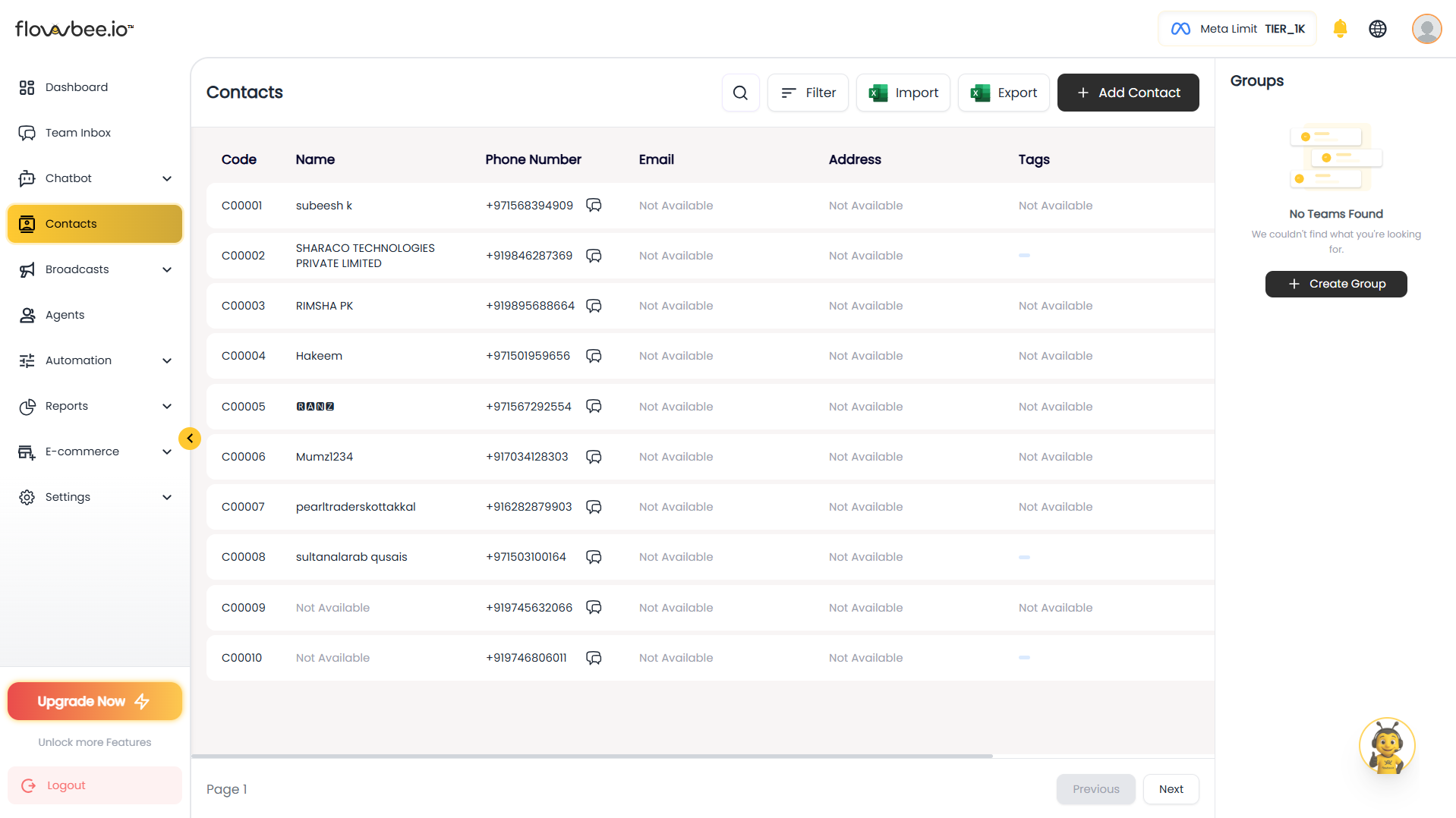The image size is (1456, 818).
Task: Open chat icon in Hakeem's row
Action: 594,356
